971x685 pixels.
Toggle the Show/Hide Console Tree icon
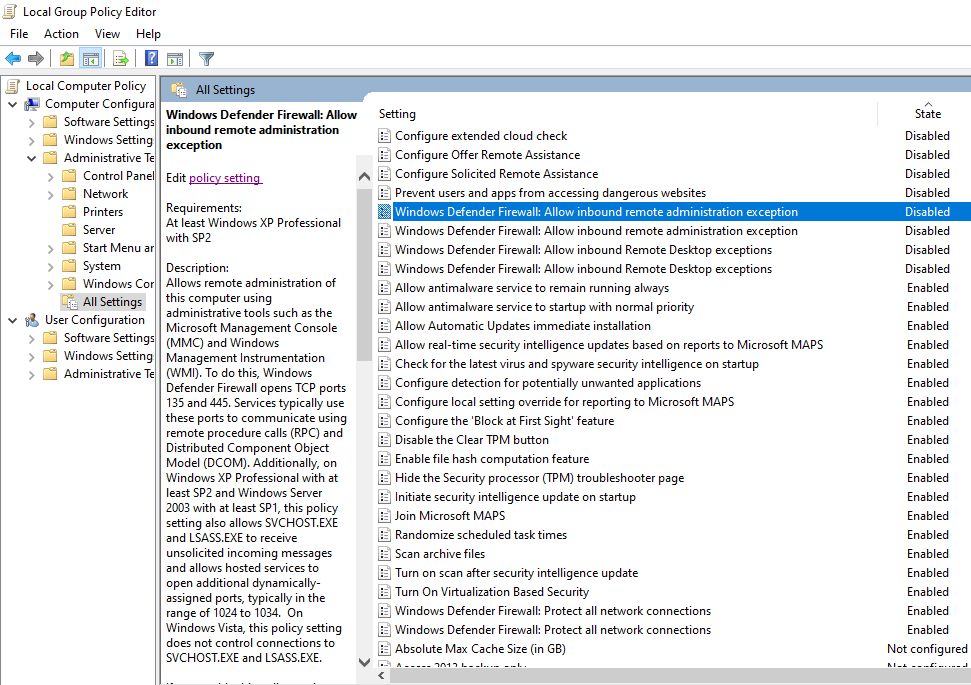pos(90,59)
